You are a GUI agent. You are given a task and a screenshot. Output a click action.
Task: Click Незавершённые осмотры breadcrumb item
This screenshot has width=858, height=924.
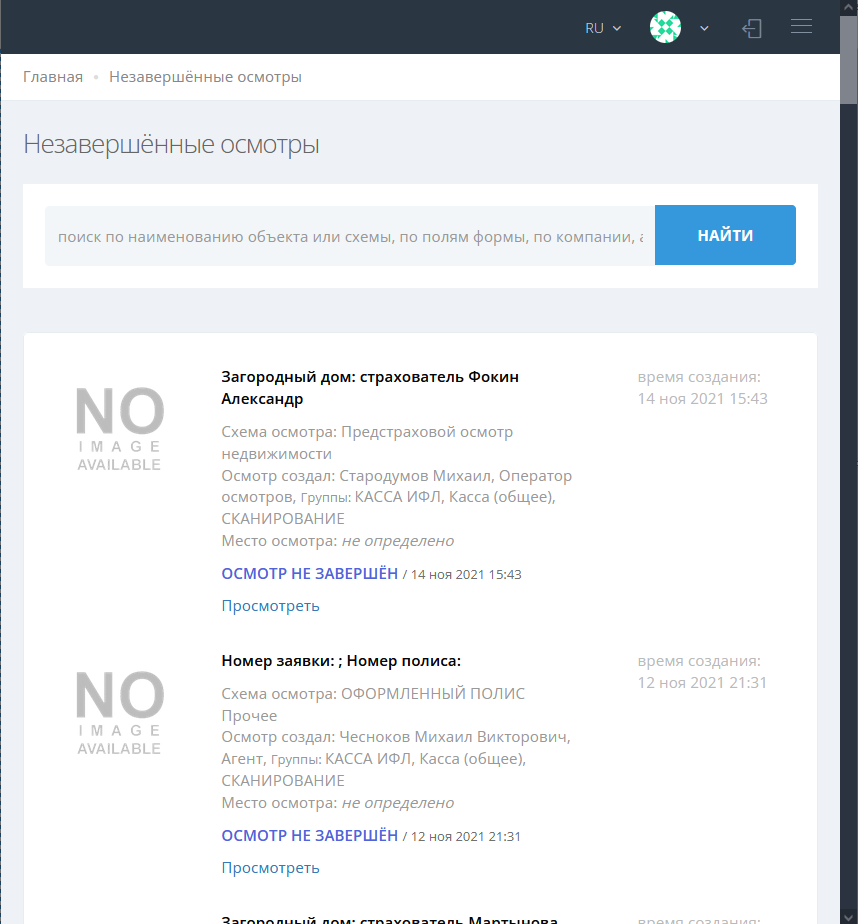click(x=205, y=77)
